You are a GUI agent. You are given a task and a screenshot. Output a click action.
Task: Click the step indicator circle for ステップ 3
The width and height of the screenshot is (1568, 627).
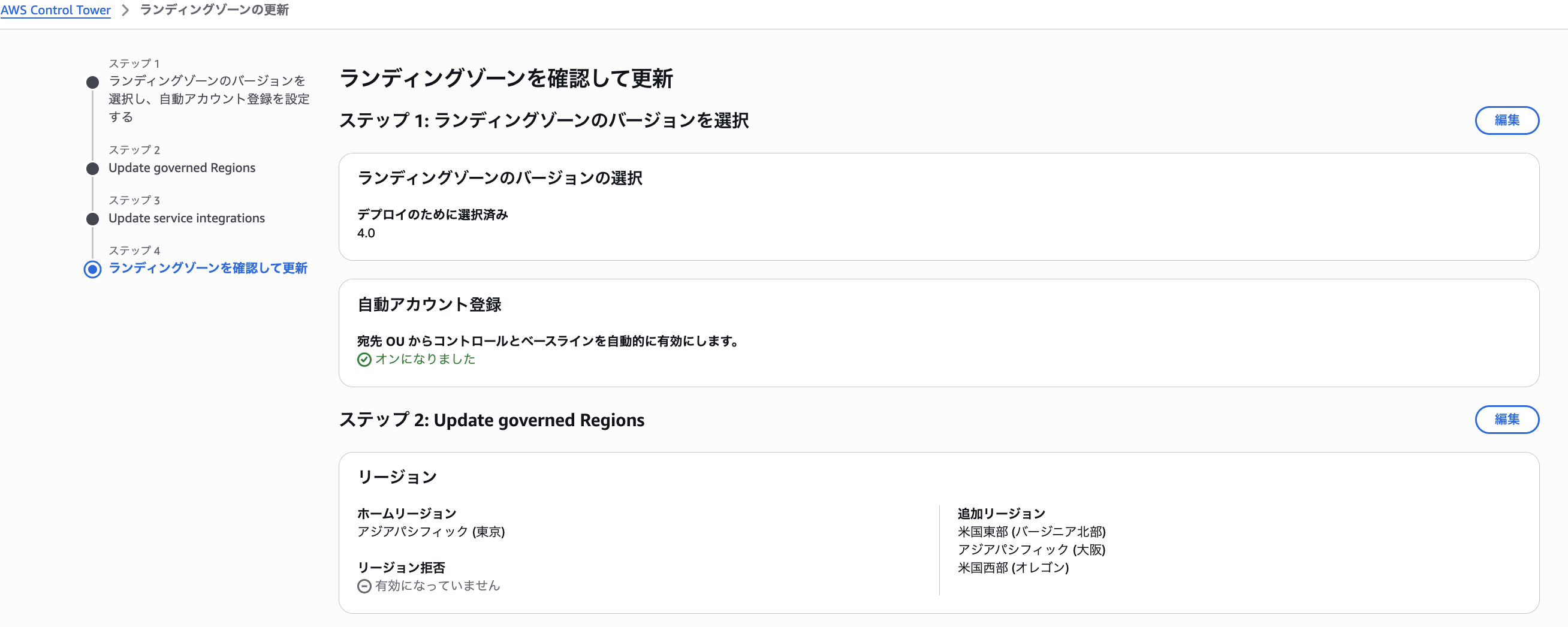click(x=92, y=219)
